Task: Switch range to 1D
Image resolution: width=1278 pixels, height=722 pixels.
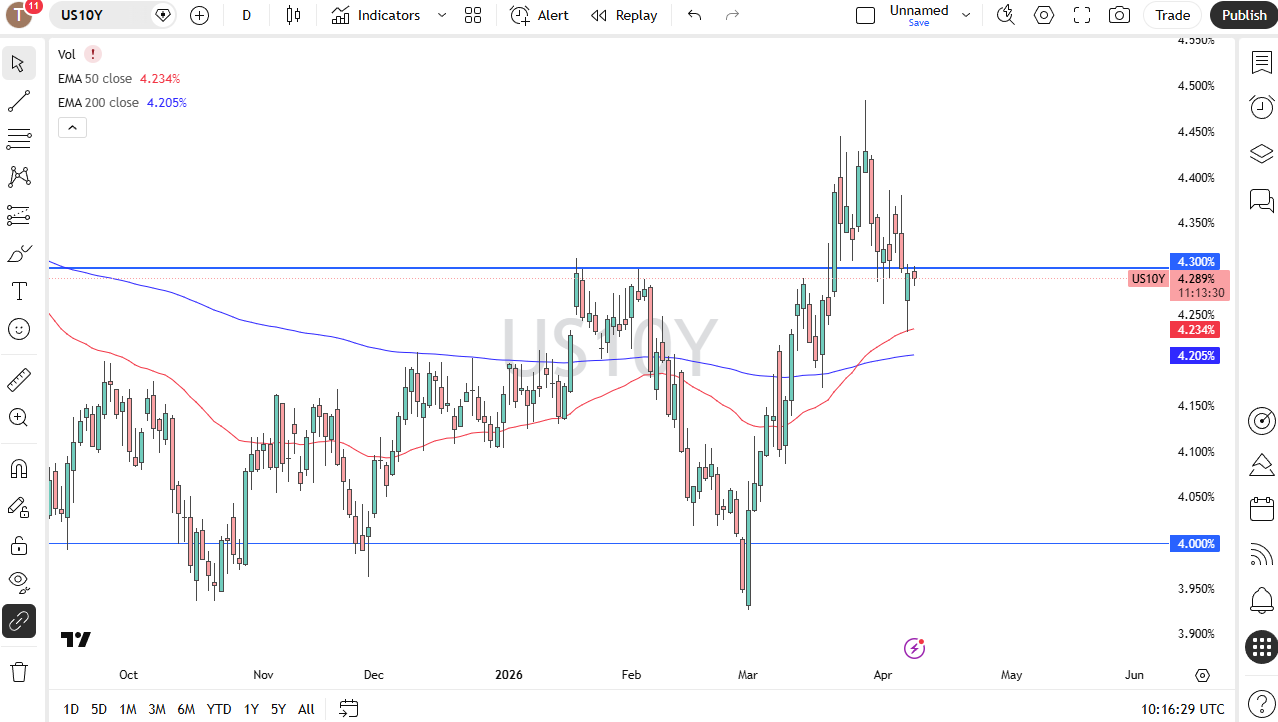Action: 71,709
